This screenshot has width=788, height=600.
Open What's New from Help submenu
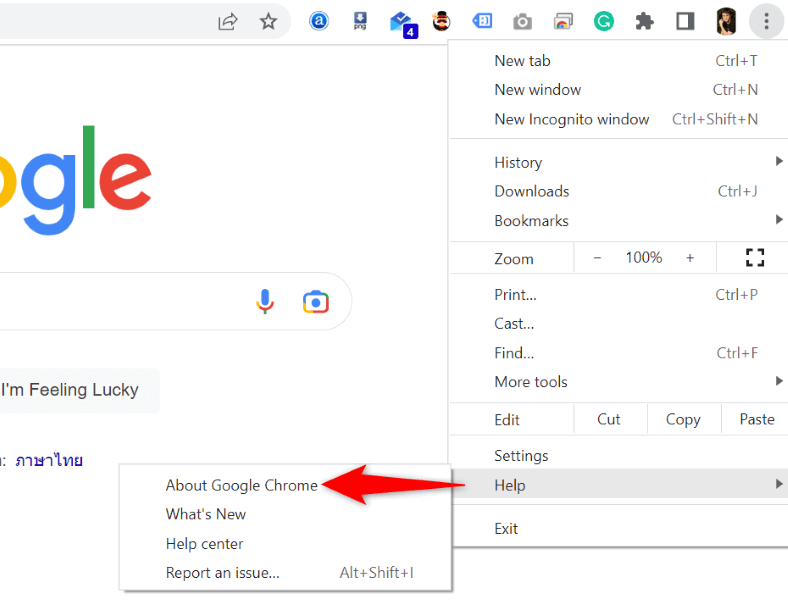[285, 515]
